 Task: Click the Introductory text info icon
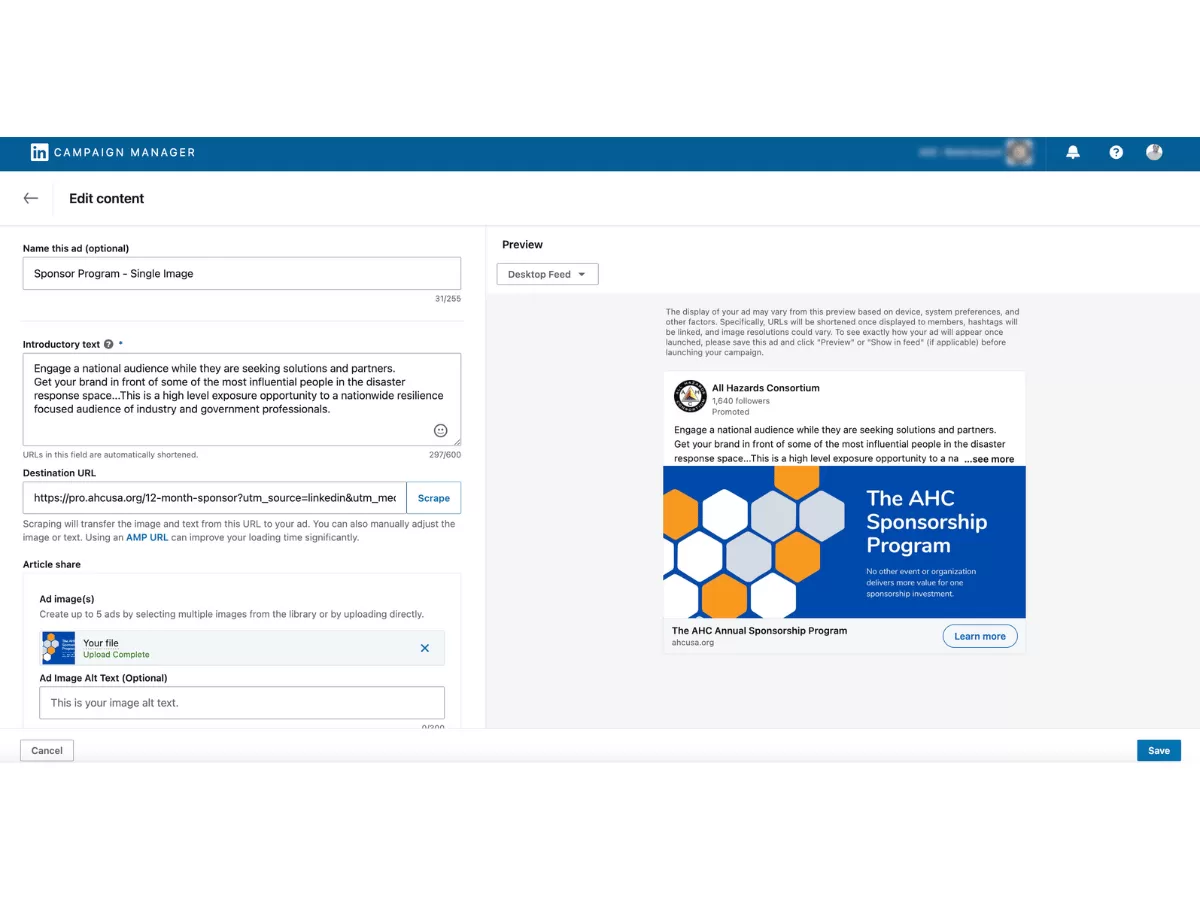(108, 344)
